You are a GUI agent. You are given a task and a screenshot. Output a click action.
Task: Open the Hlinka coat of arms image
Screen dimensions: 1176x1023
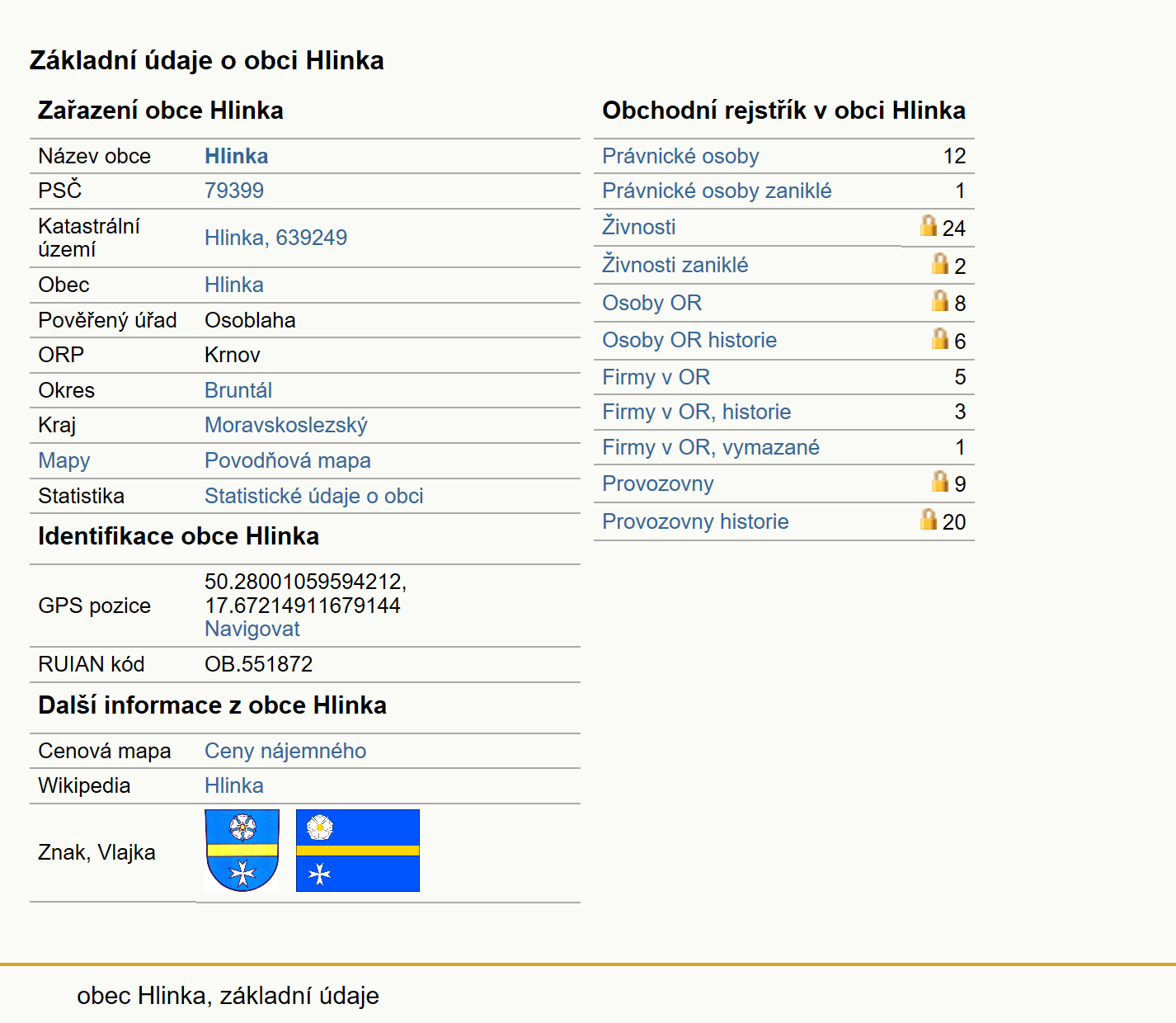pos(242,851)
